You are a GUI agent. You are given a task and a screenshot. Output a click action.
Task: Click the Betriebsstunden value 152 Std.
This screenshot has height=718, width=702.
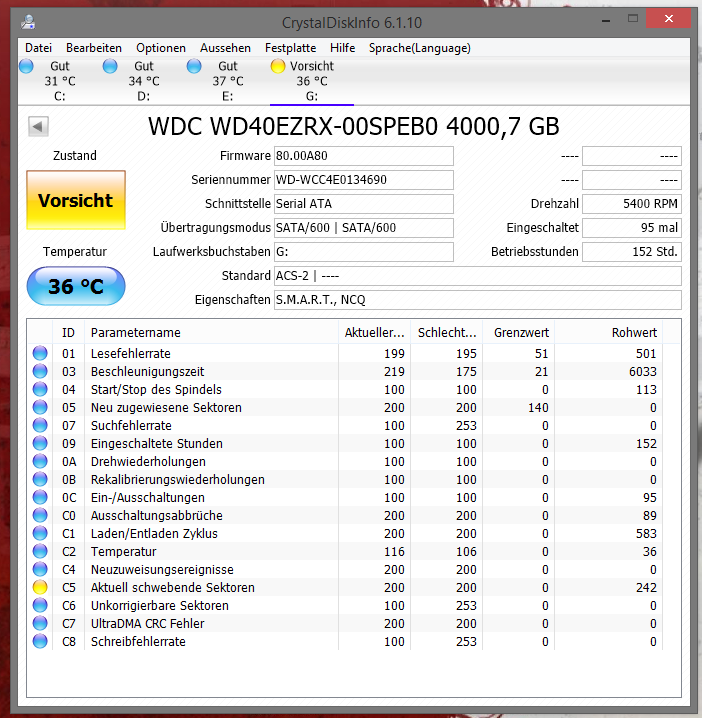coord(632,252)
